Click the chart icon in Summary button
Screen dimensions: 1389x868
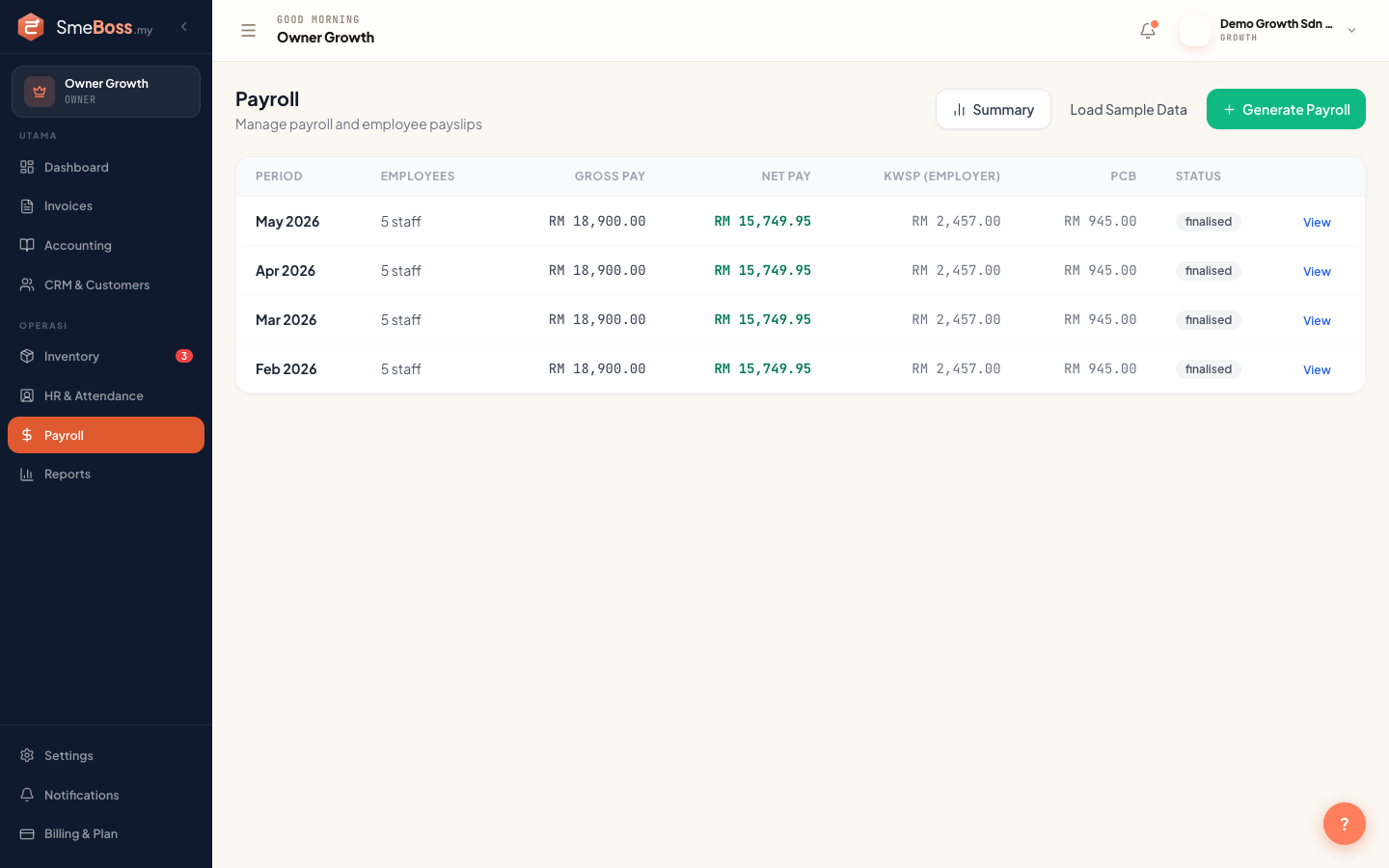point(959,110)
